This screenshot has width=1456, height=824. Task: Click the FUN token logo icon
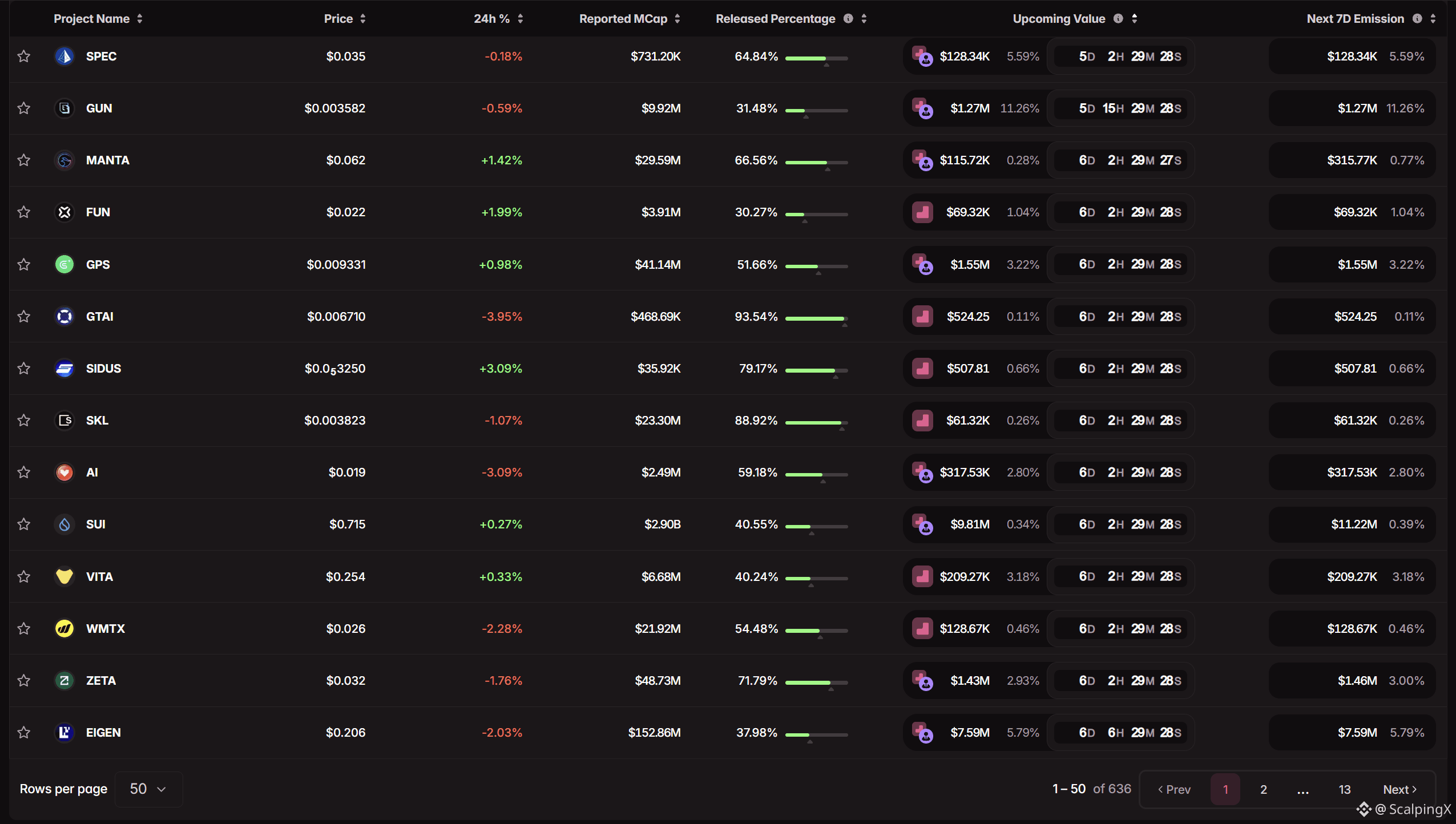pyautogui.click(x=64, y=212)
